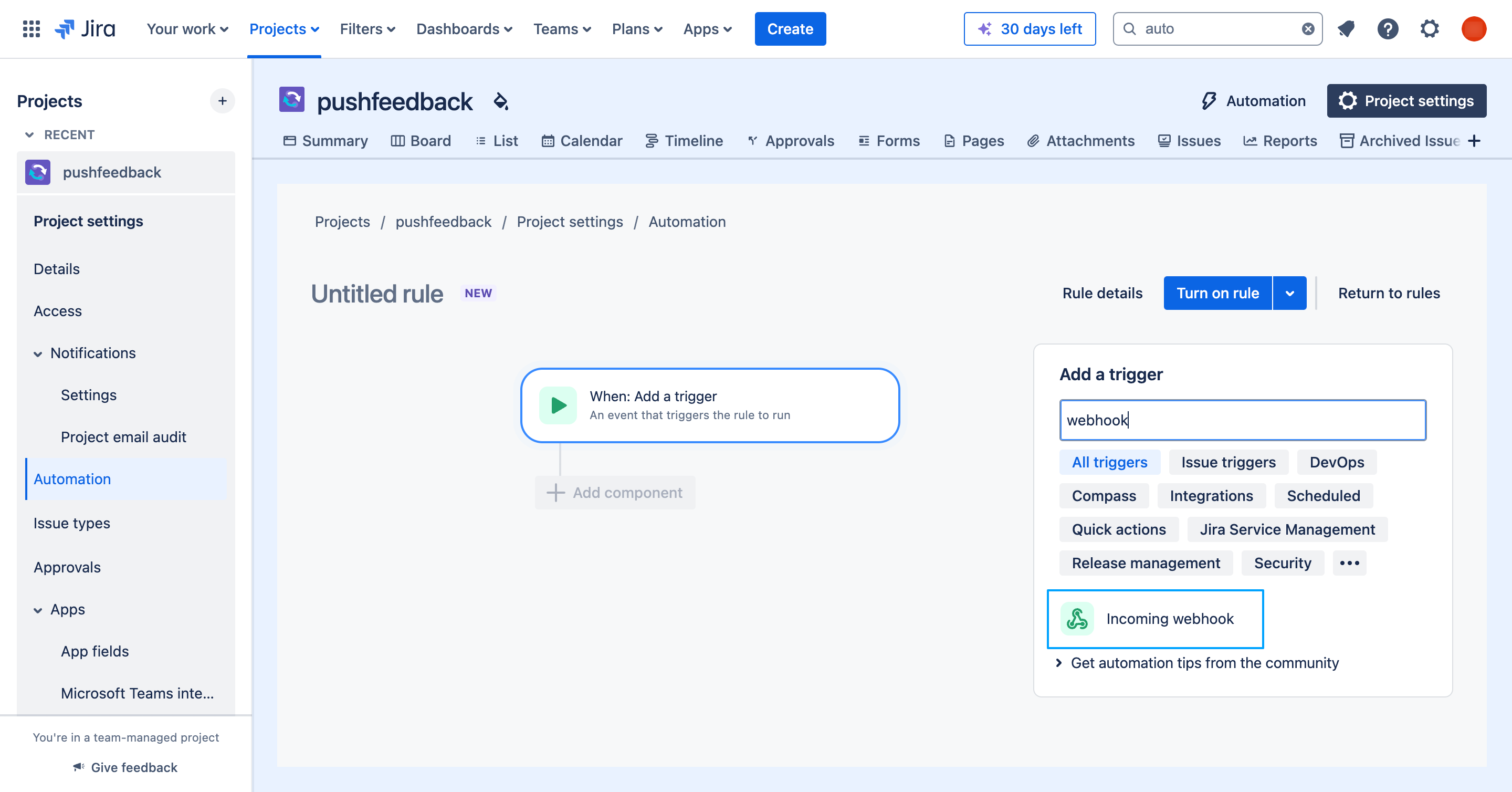Select the Integrations trigger filter tab
Screen dimensions: 1512x792
(x=1211, y=495)
